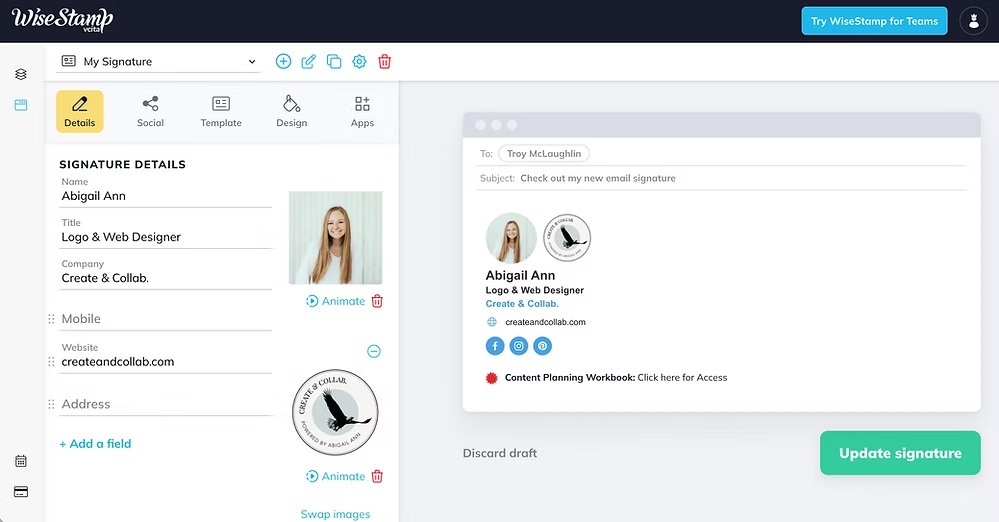Open the Apps tab
The image size is (999, 522).
pos(363,112)
